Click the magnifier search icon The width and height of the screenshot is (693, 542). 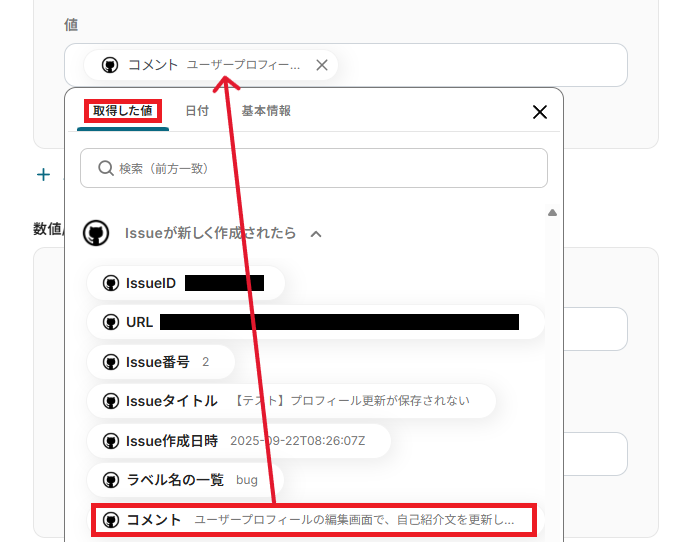[x=106, y=168]
